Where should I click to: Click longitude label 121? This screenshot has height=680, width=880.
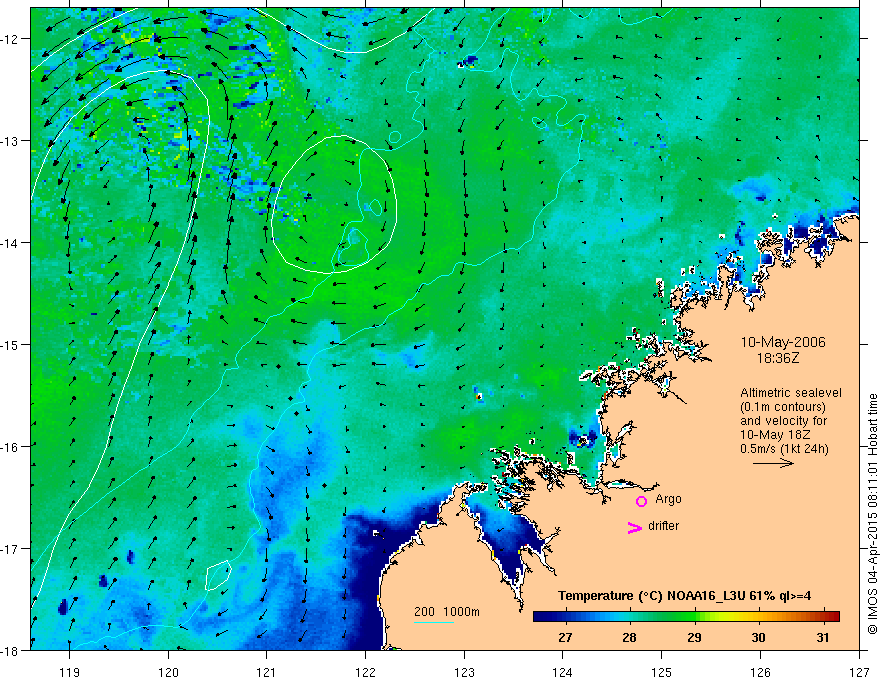[267, 672]
